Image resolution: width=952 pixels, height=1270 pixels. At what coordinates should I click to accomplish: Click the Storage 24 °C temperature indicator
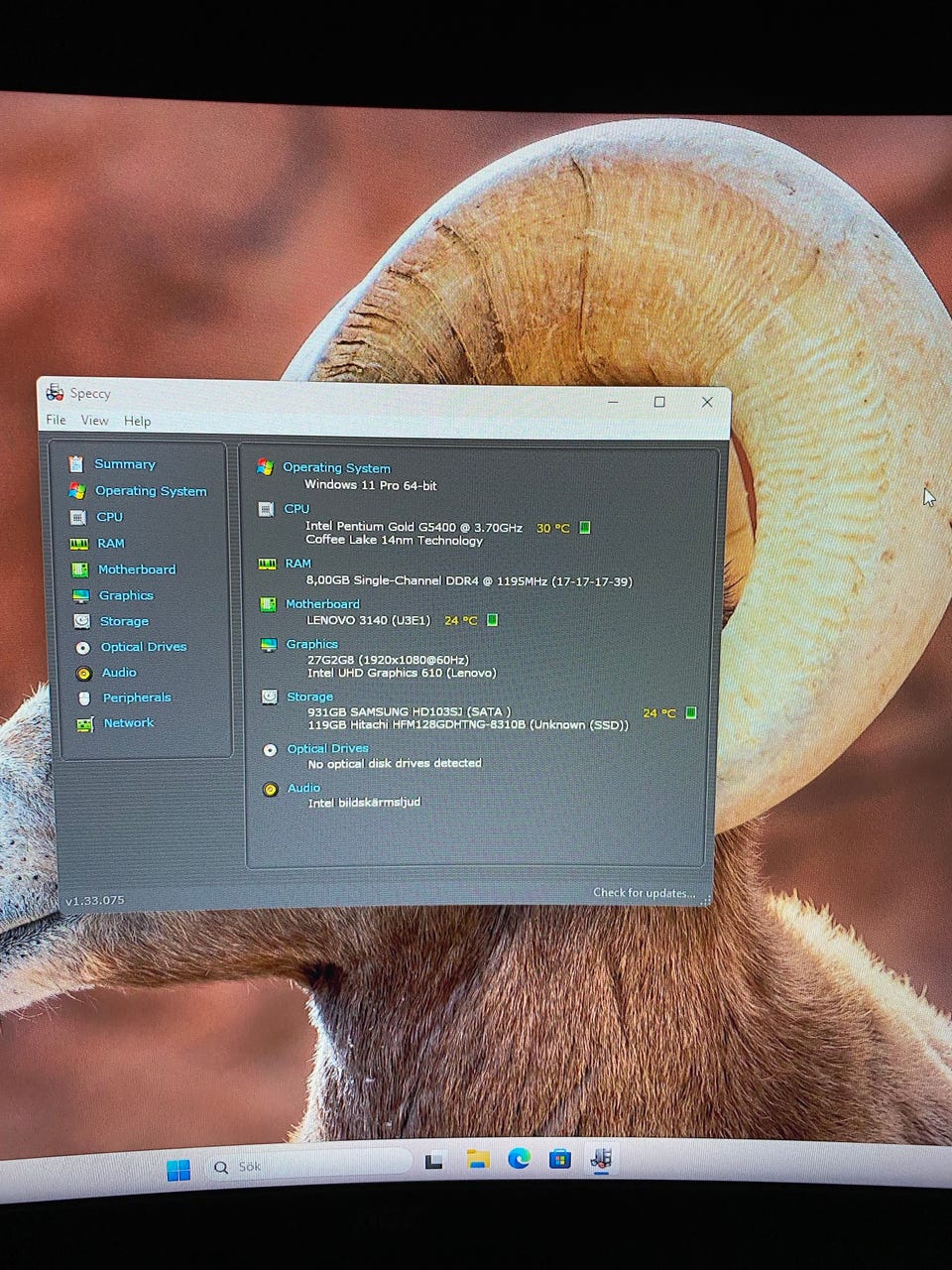[x=669, y=713]
